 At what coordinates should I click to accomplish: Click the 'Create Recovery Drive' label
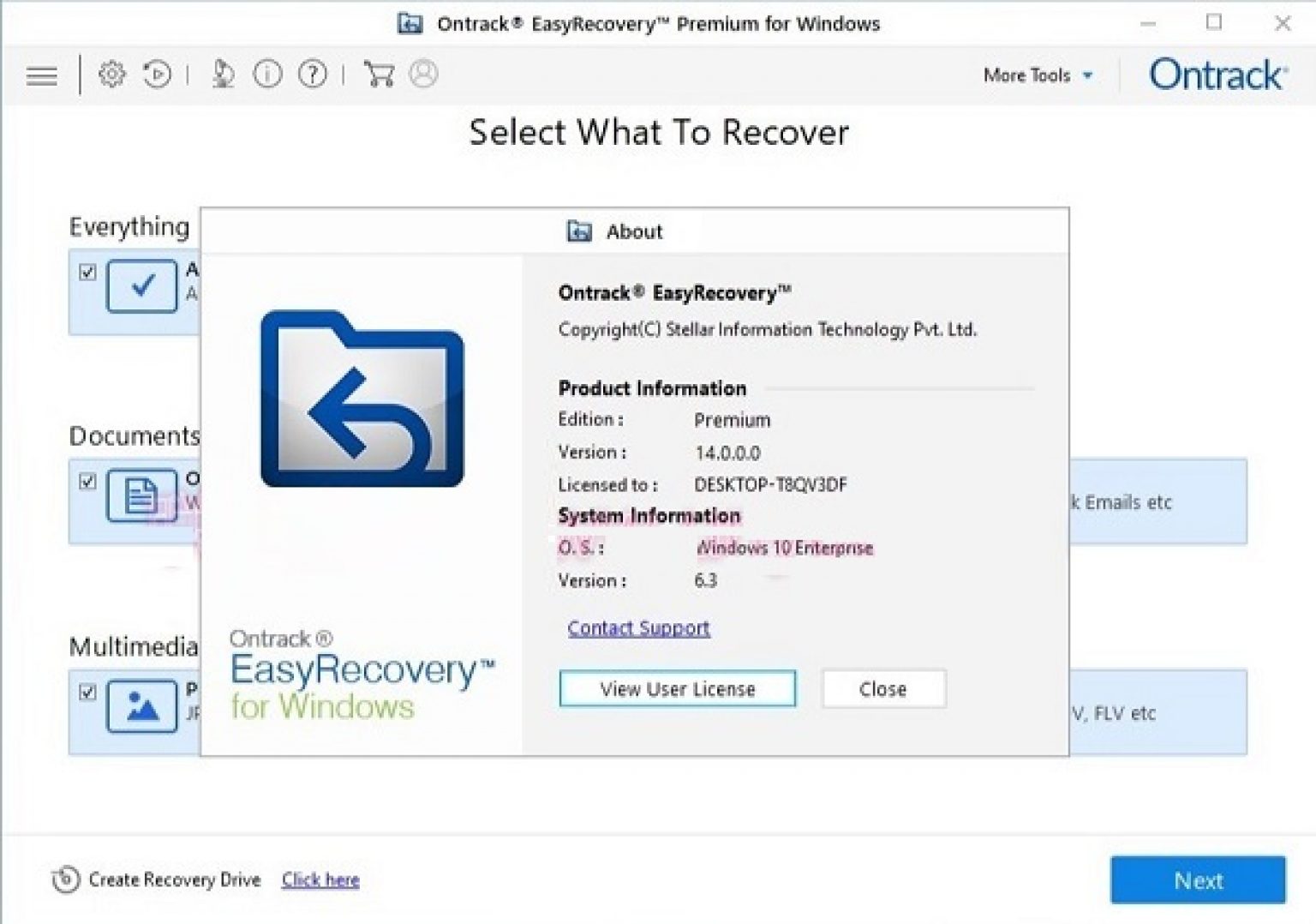pyautogui.click(x=174, y=880)
